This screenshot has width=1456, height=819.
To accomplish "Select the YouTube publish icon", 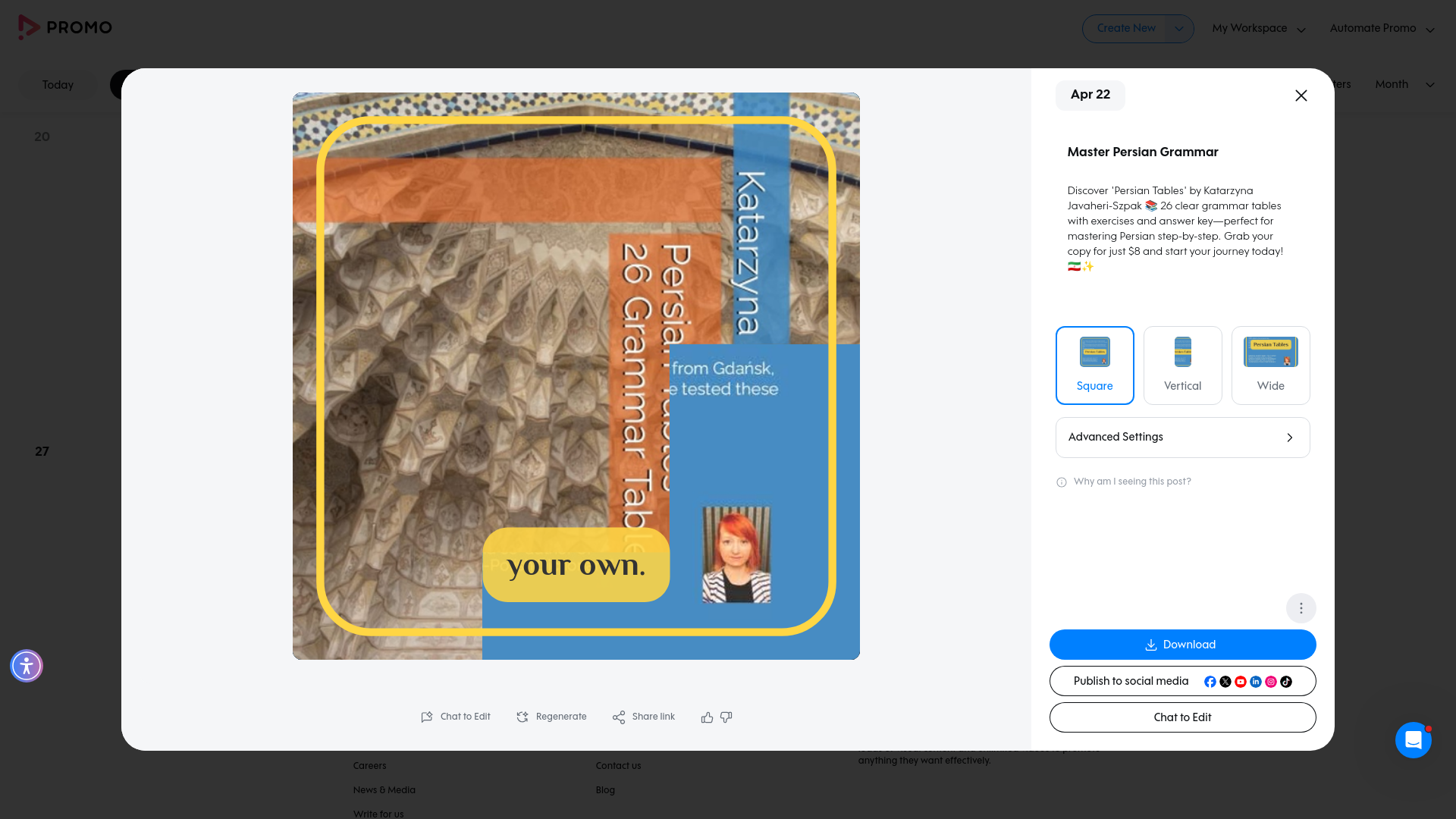I will (x=1241, y=681).
